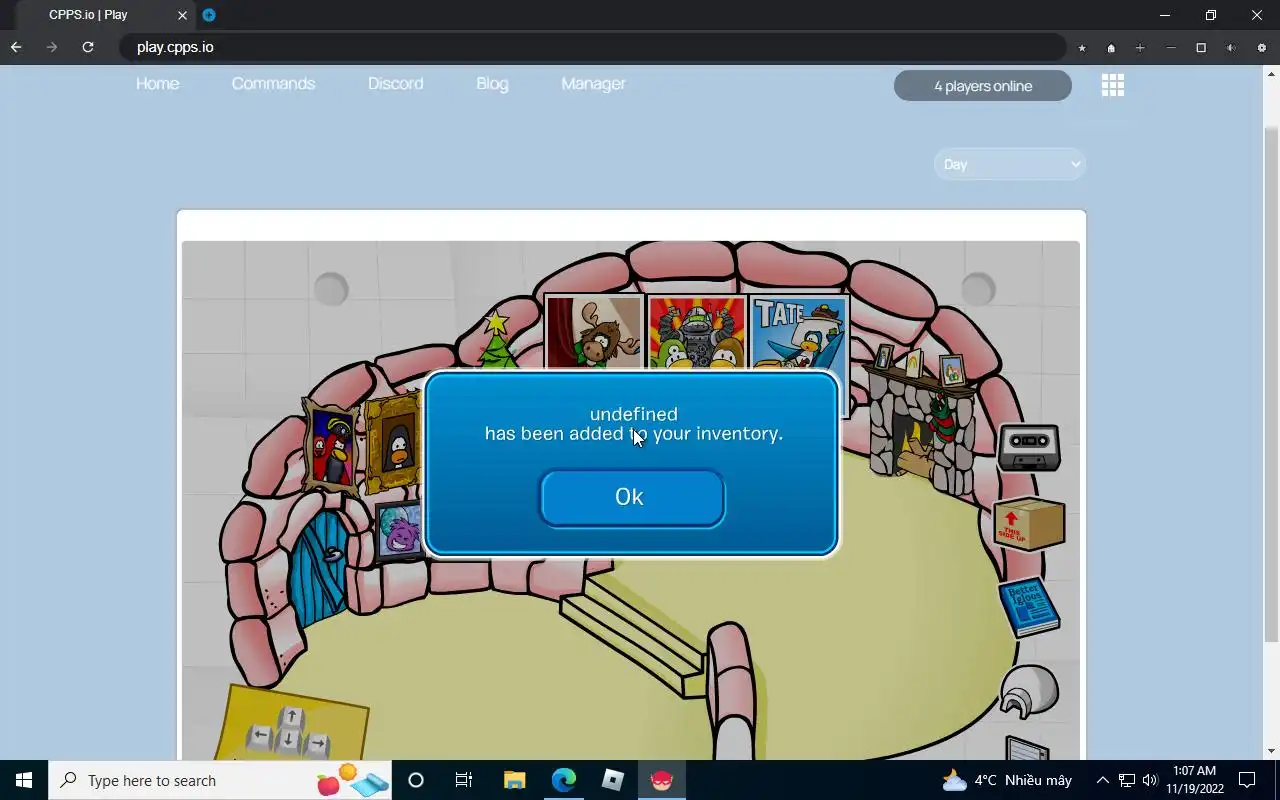Click the moose puffle painting
Screen dimensions: 1280x800
[x=594, y=333]
